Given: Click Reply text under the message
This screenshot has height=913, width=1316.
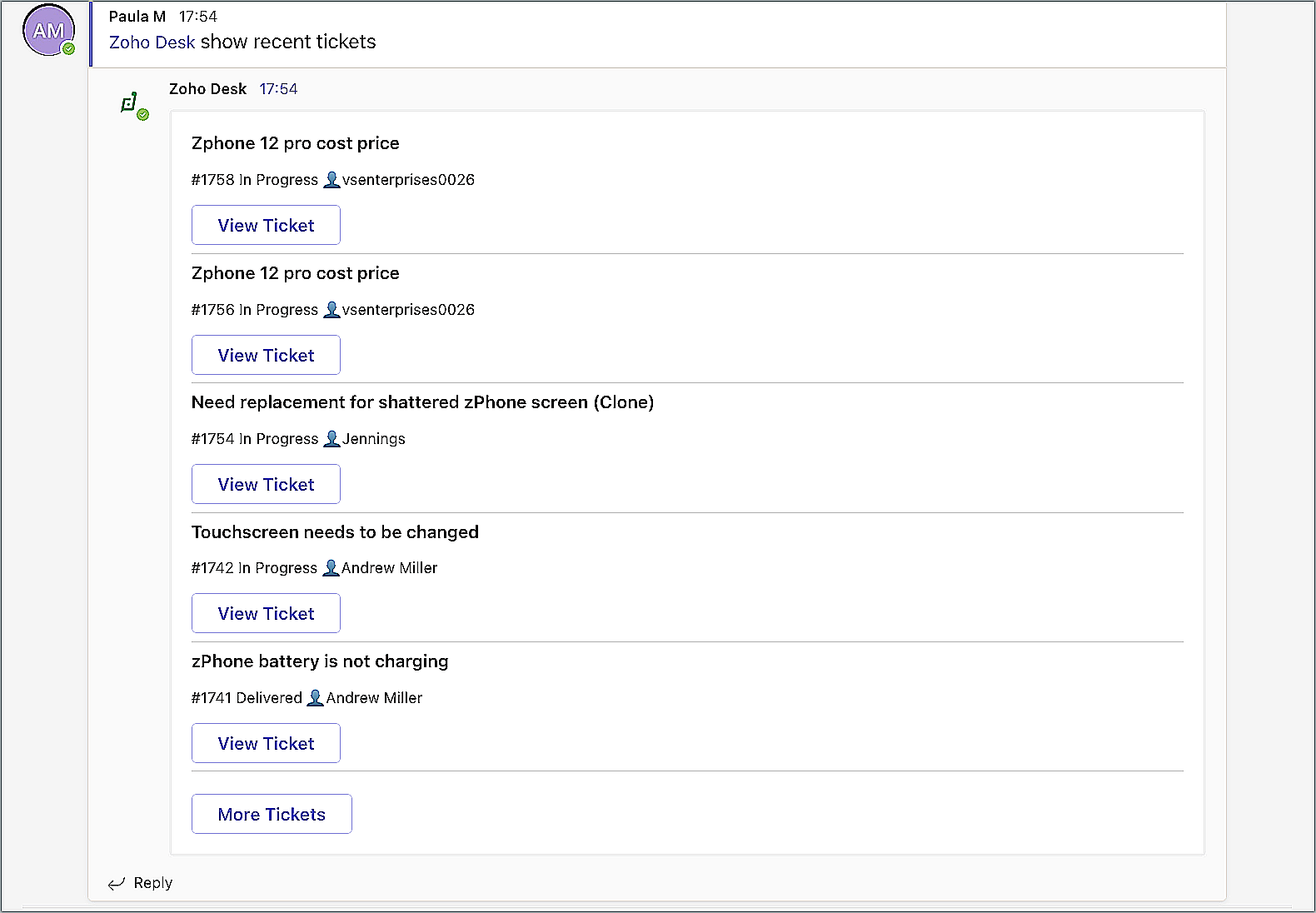Looking at the screenshot, I should click(x=153, y=883).
